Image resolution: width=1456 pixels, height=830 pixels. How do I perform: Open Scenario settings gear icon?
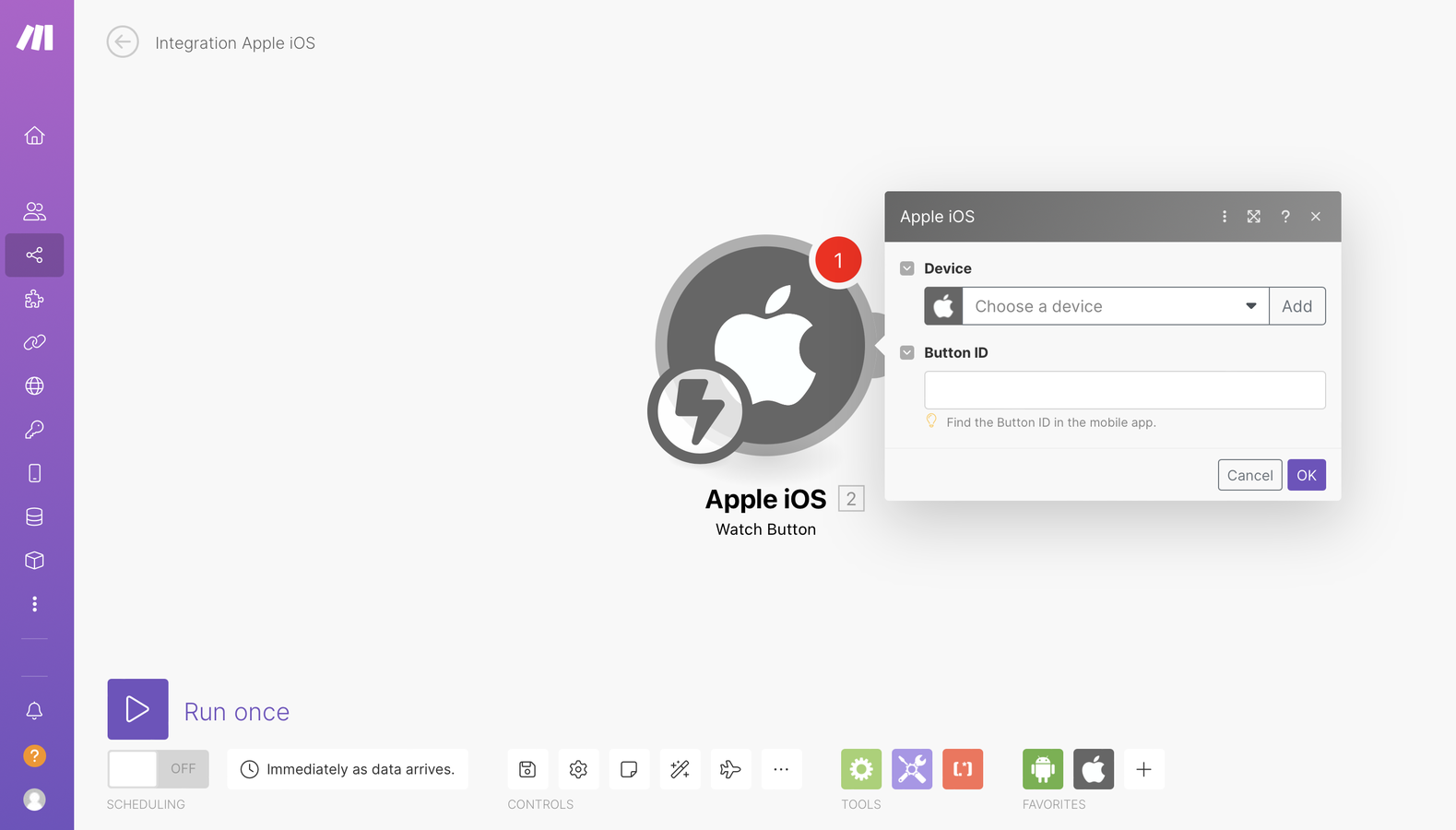[578, 769]
